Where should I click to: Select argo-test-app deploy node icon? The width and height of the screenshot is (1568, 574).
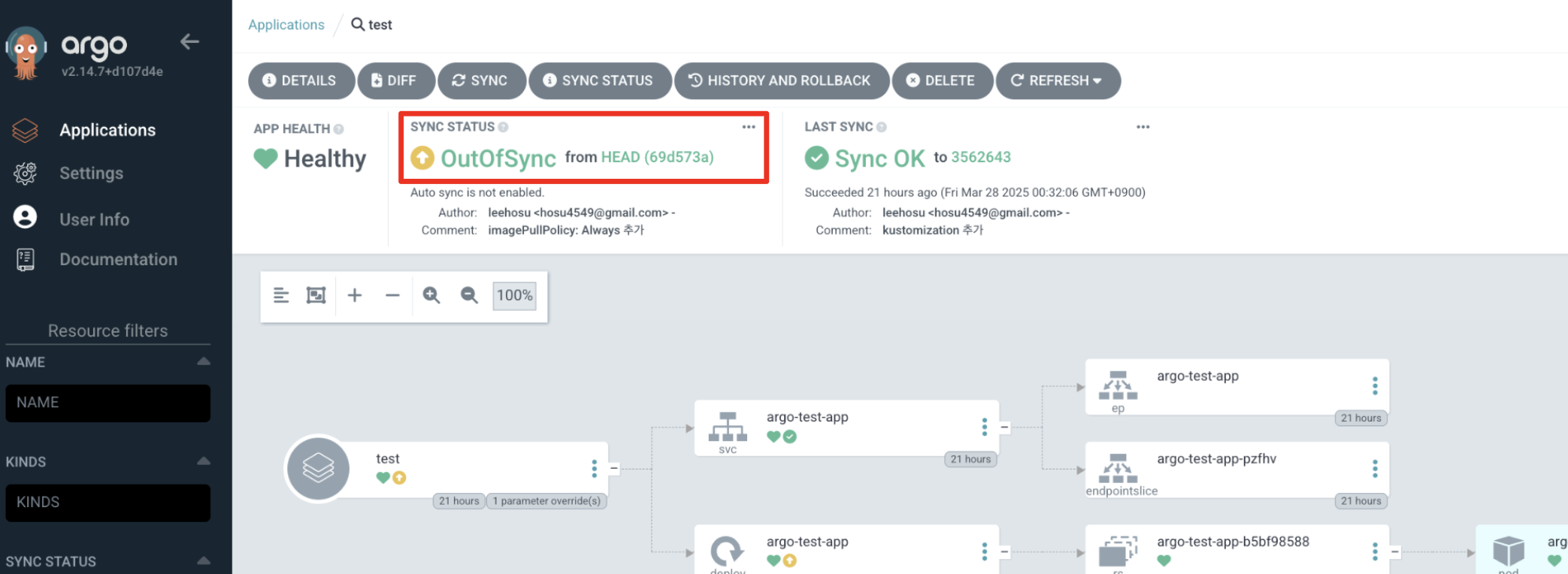(x=728, y=551)
